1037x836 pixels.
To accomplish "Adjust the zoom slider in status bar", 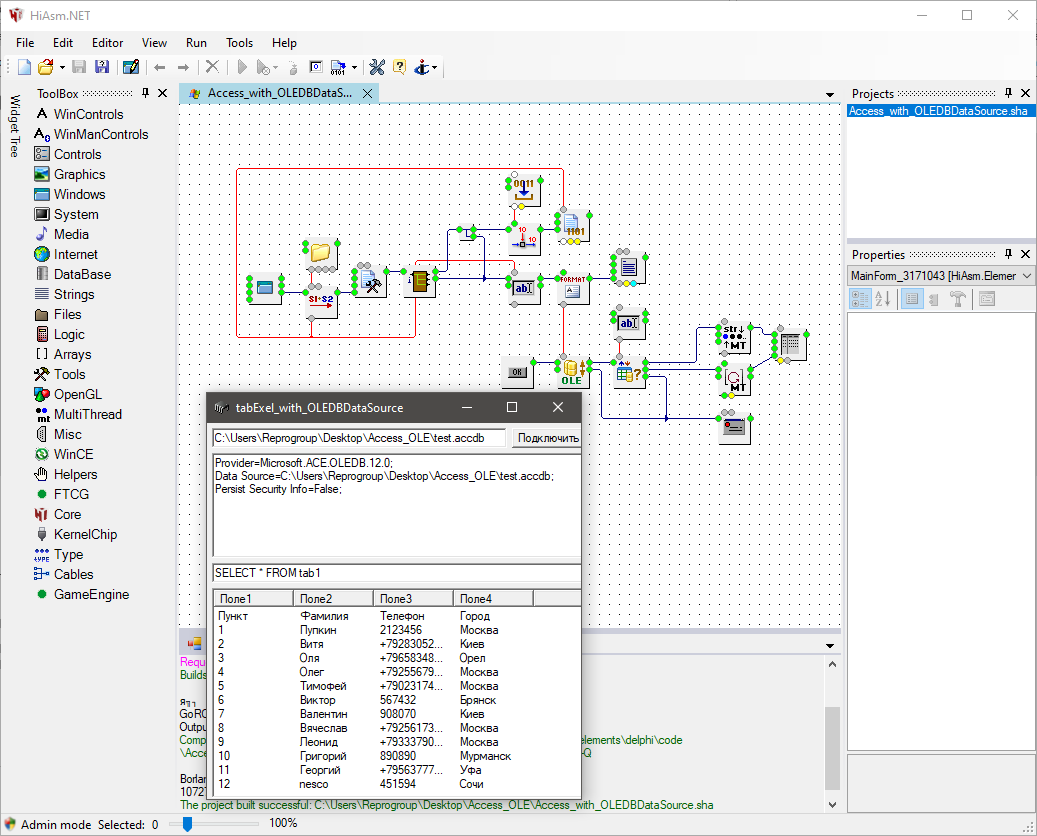I will point(187,823).
